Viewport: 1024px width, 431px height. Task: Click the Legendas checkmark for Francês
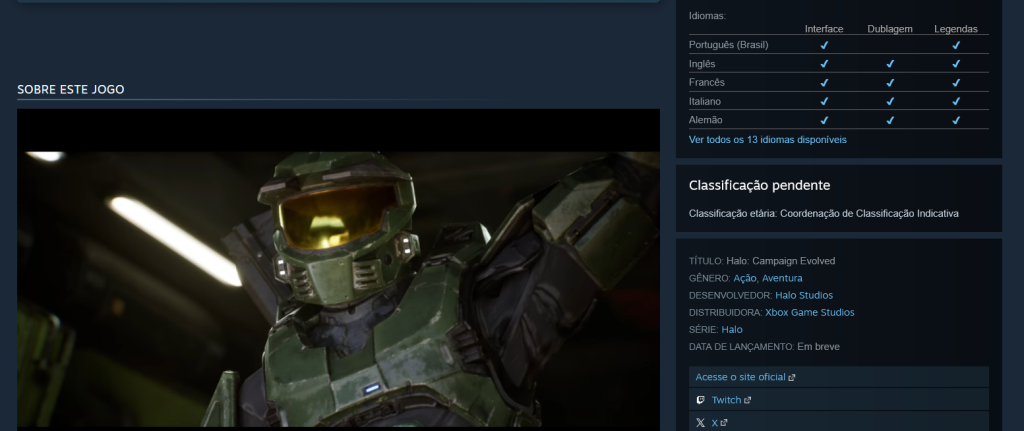coord(955,83)
